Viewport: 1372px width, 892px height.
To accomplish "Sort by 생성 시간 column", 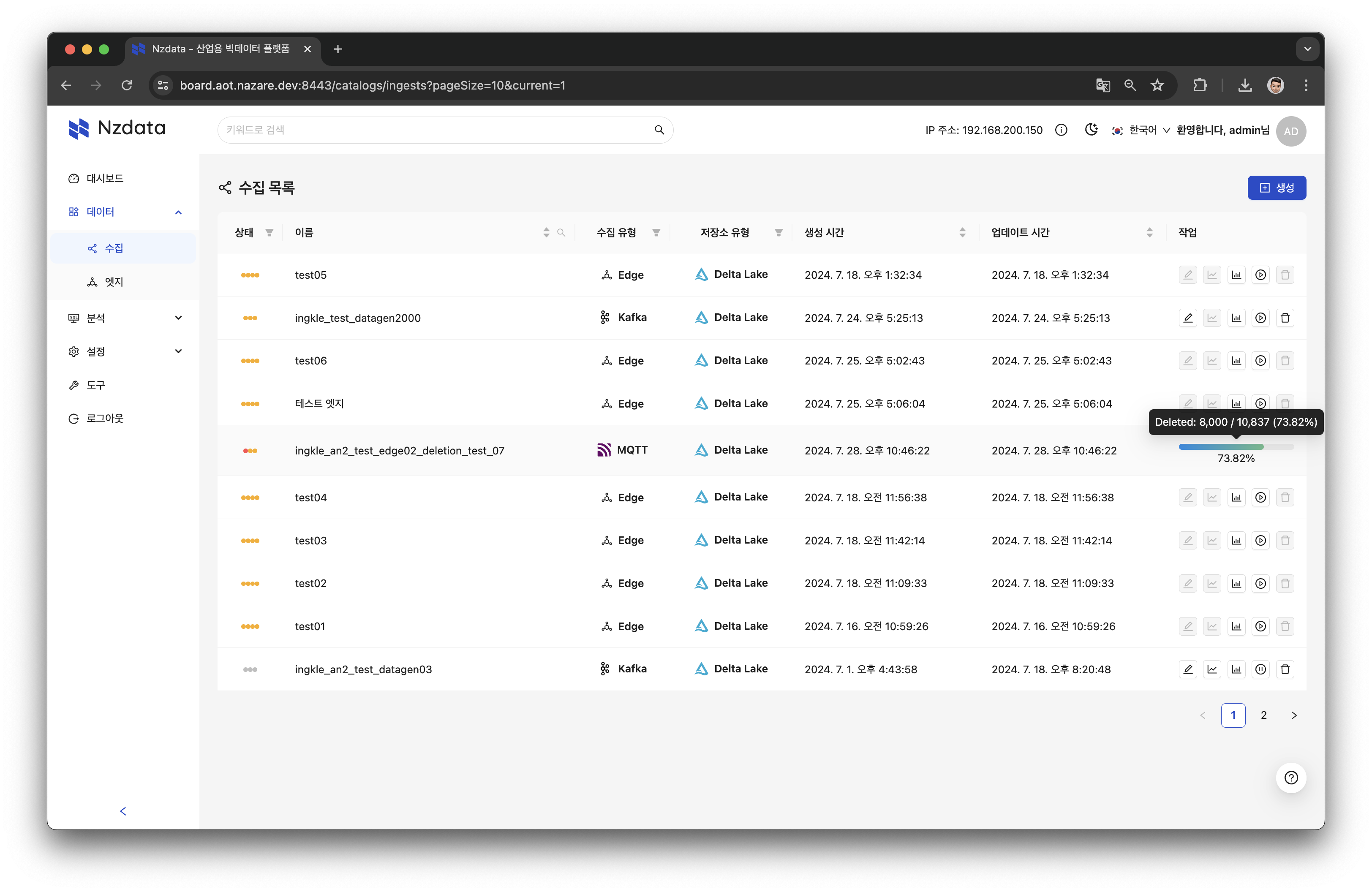I will [962, 232].
